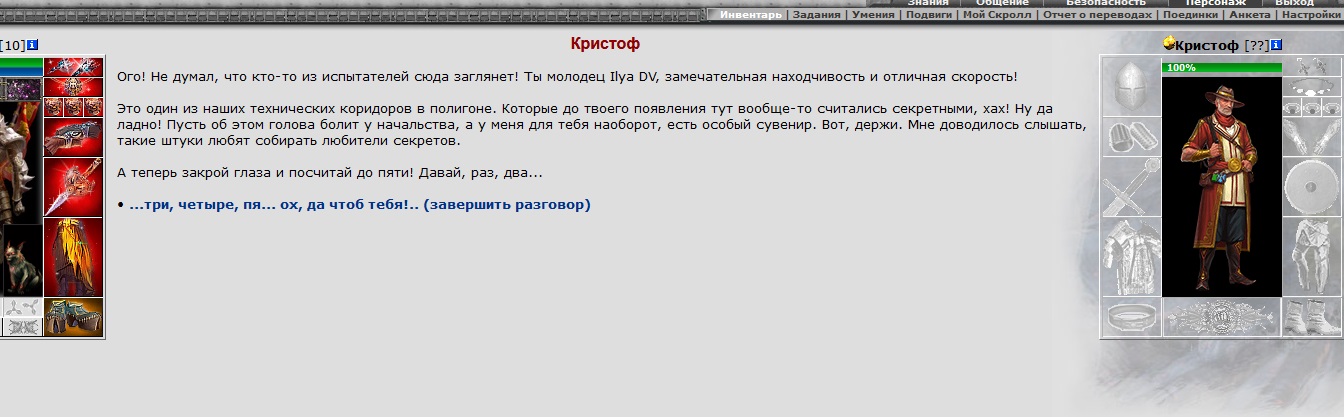Click Кристоф's name label above portrait
This screenshot has width=1344, height=417.
(x=1207, y=45)
